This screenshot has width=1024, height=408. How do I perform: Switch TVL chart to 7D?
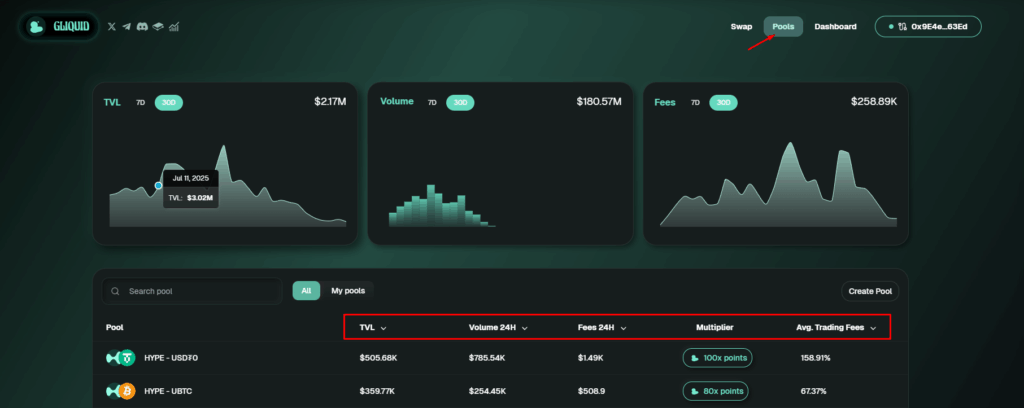click(x=140, y=102)
